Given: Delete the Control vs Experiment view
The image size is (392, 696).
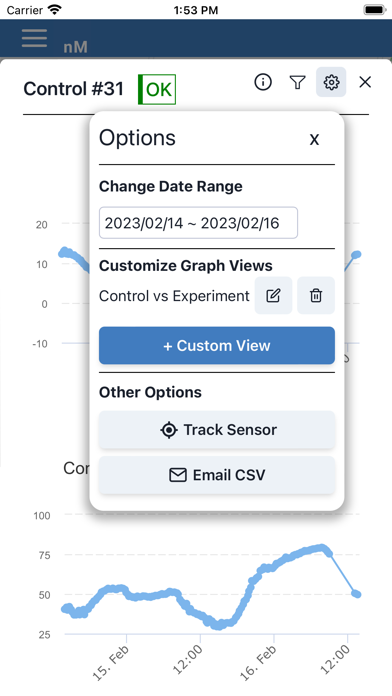Looking at the screenshot, I should coord(316,296).
